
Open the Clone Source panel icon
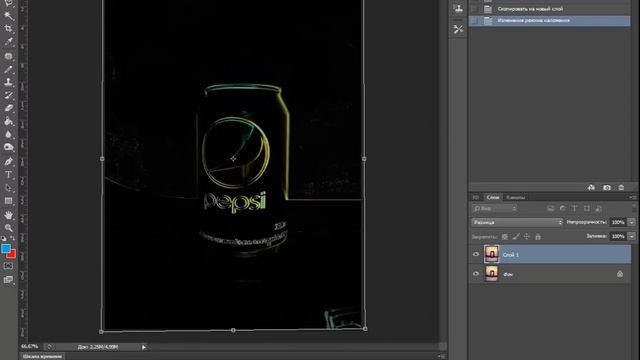458,8
